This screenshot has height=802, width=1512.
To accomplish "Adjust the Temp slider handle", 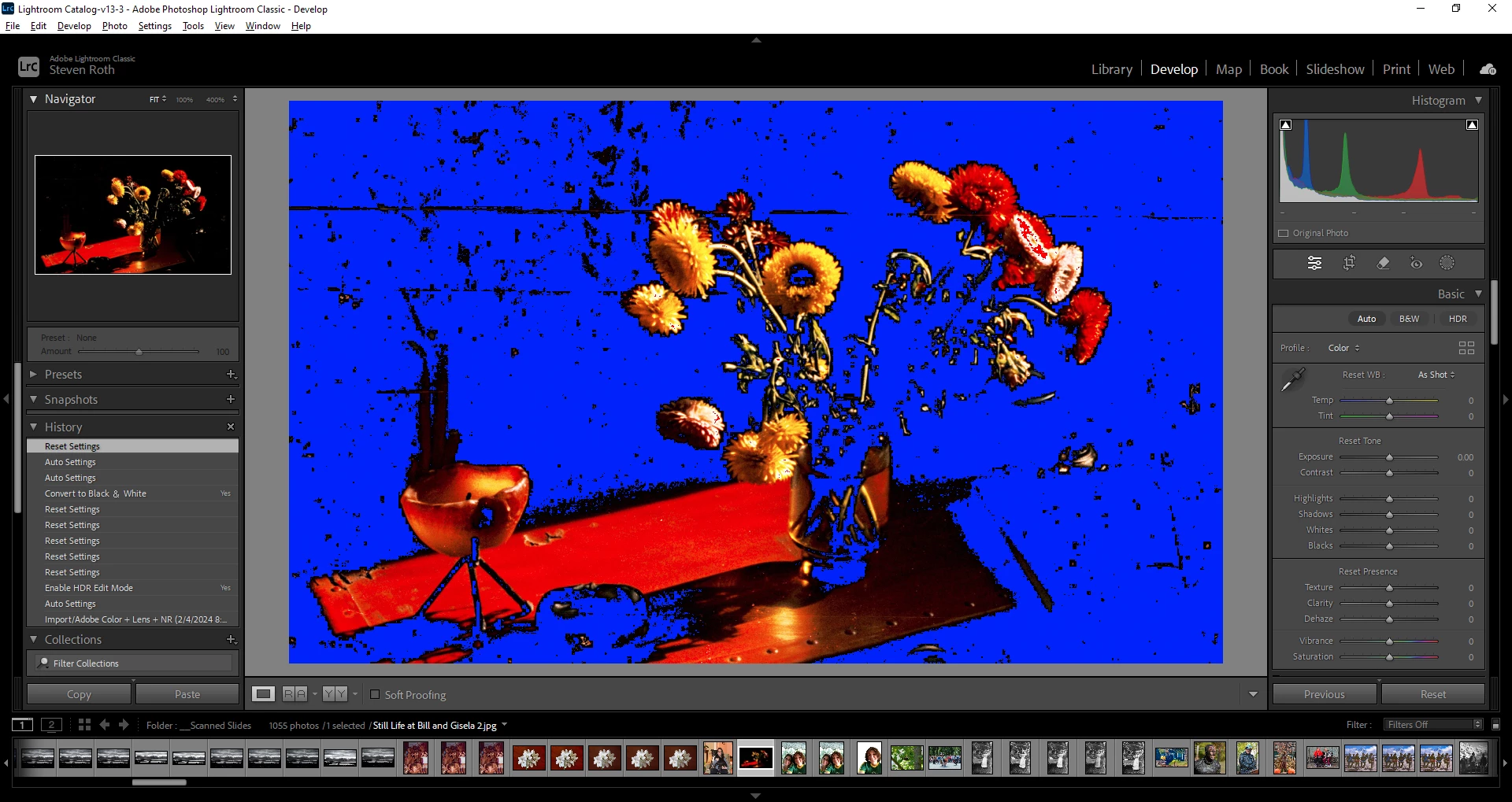I will [x=1389, y=401].
